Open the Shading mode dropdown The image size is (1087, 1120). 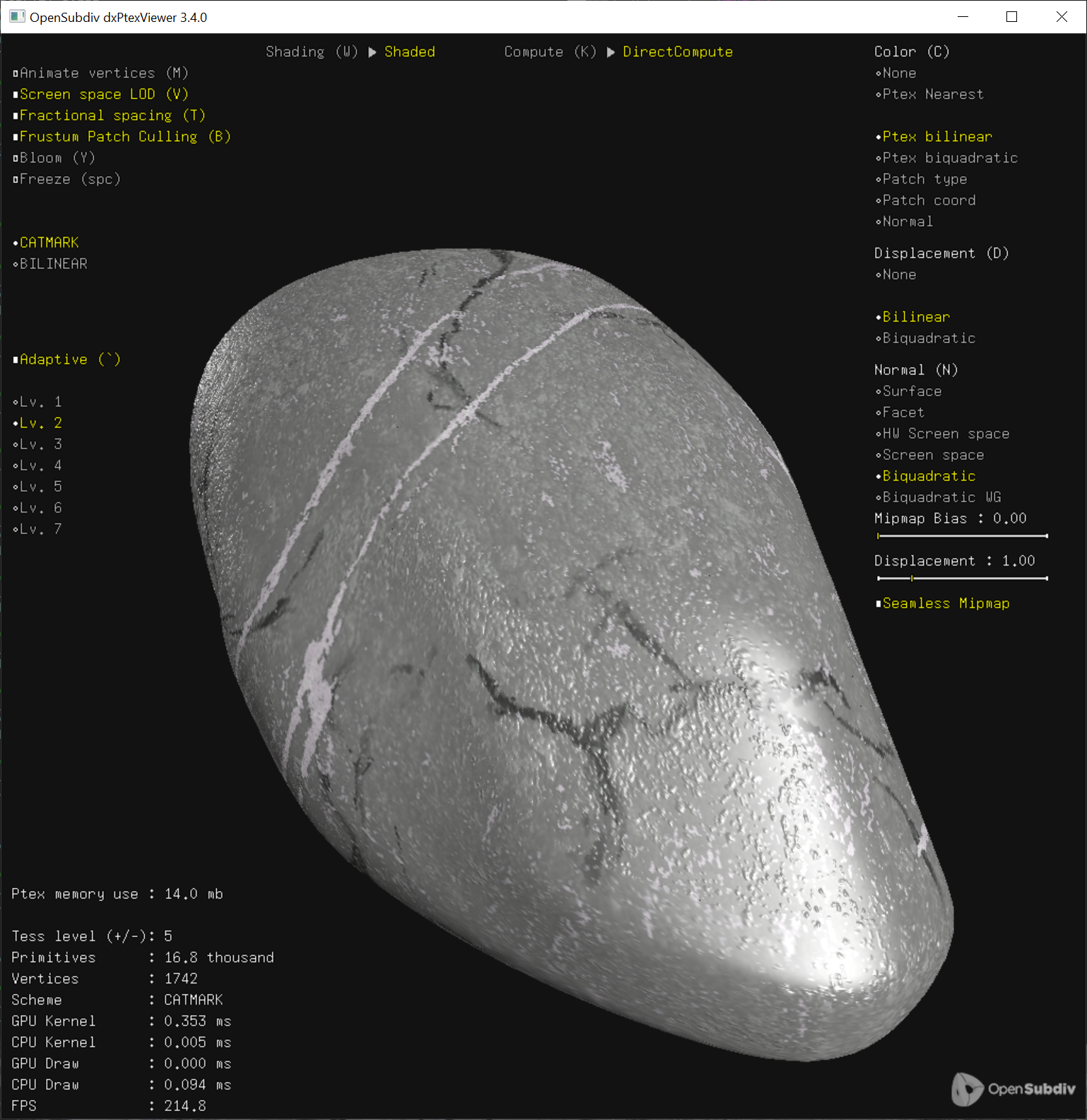pyautogui.click(x=409, y=52)
